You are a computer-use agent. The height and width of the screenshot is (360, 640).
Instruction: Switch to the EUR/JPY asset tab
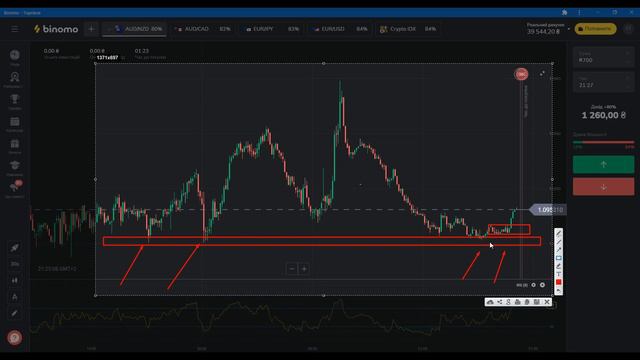(x=272, y=29)
